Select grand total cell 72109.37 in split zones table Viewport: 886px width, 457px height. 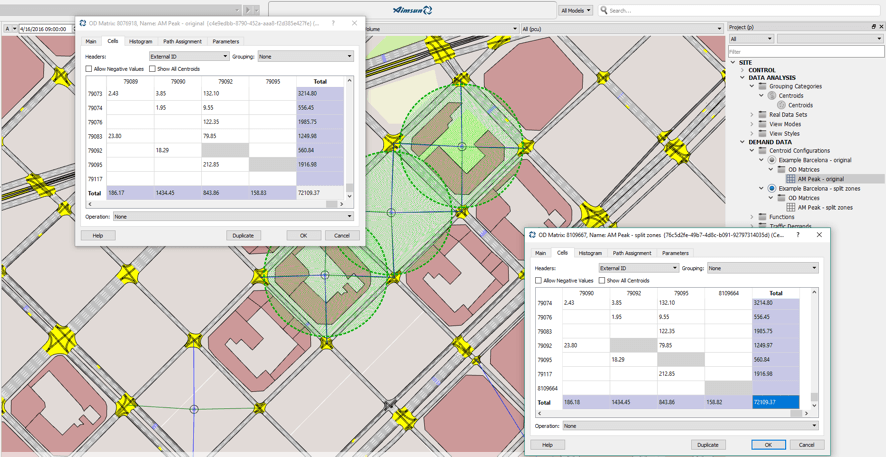coord(776,402)
